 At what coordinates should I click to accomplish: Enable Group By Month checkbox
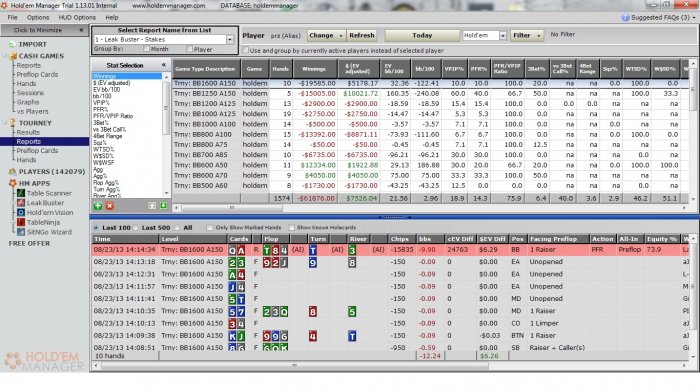point(146,49)
